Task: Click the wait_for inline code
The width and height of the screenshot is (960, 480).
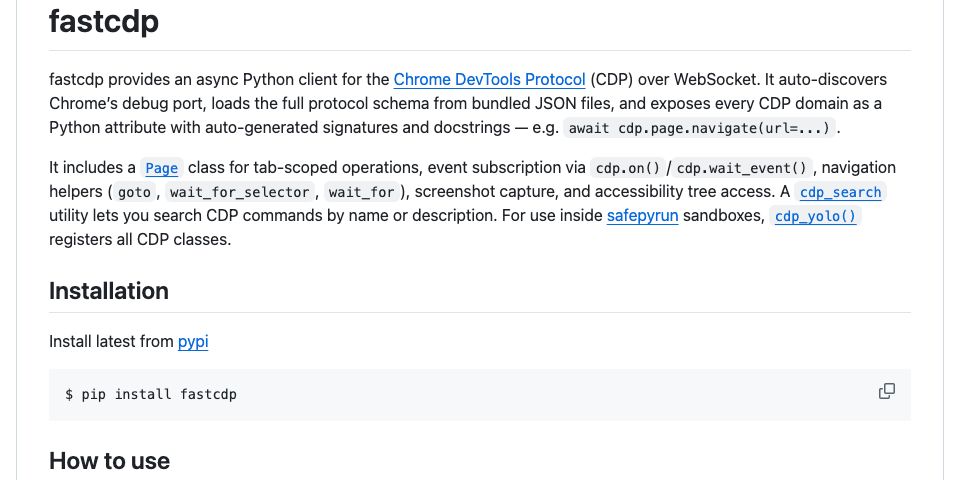Action: [361, 192]
